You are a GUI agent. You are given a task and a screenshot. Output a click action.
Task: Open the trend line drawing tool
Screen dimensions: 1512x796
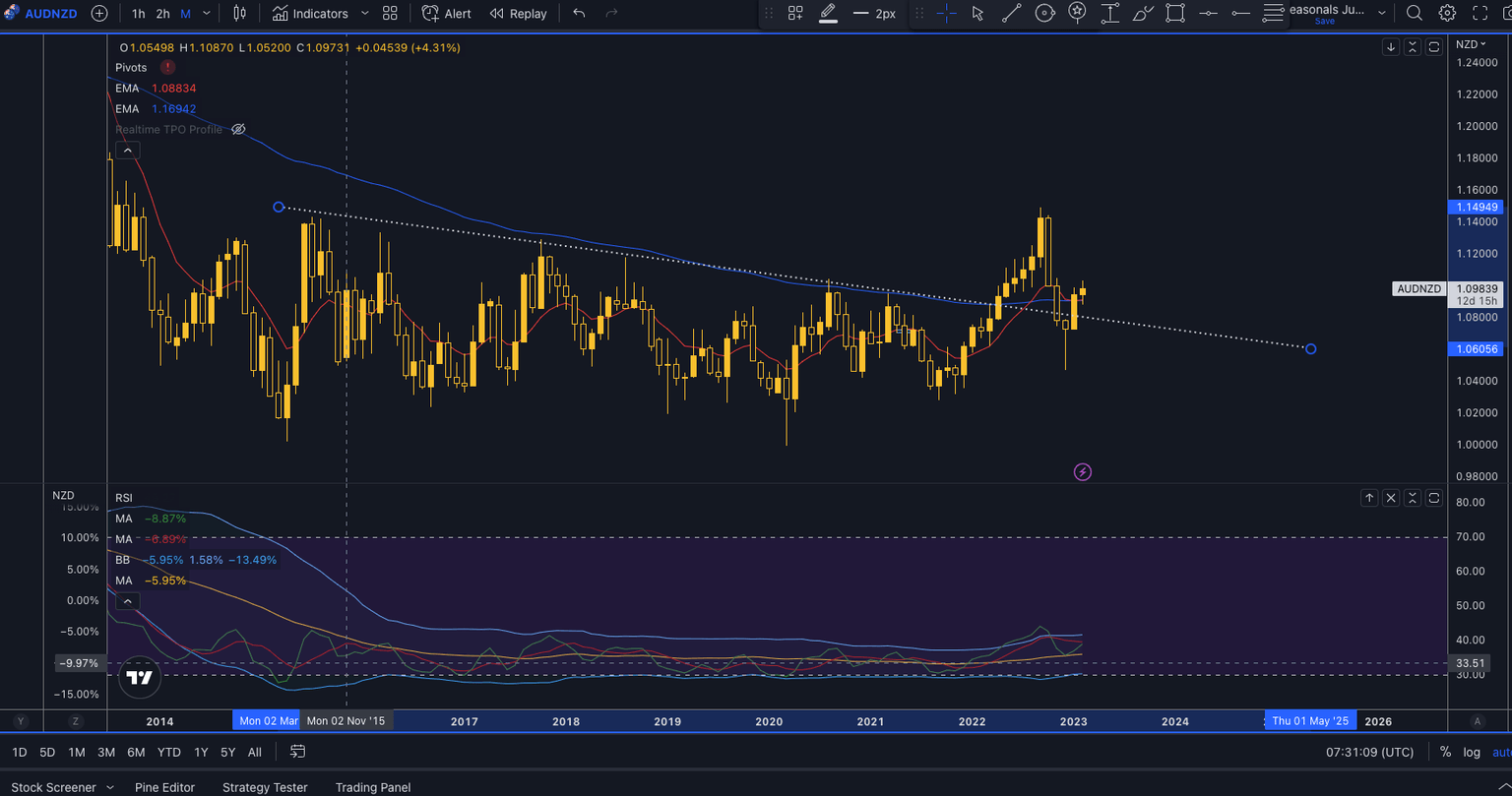[1011, 14]
